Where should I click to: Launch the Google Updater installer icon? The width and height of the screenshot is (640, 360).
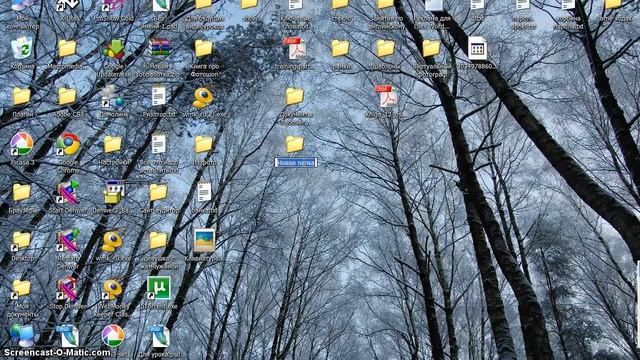(113, 49)
